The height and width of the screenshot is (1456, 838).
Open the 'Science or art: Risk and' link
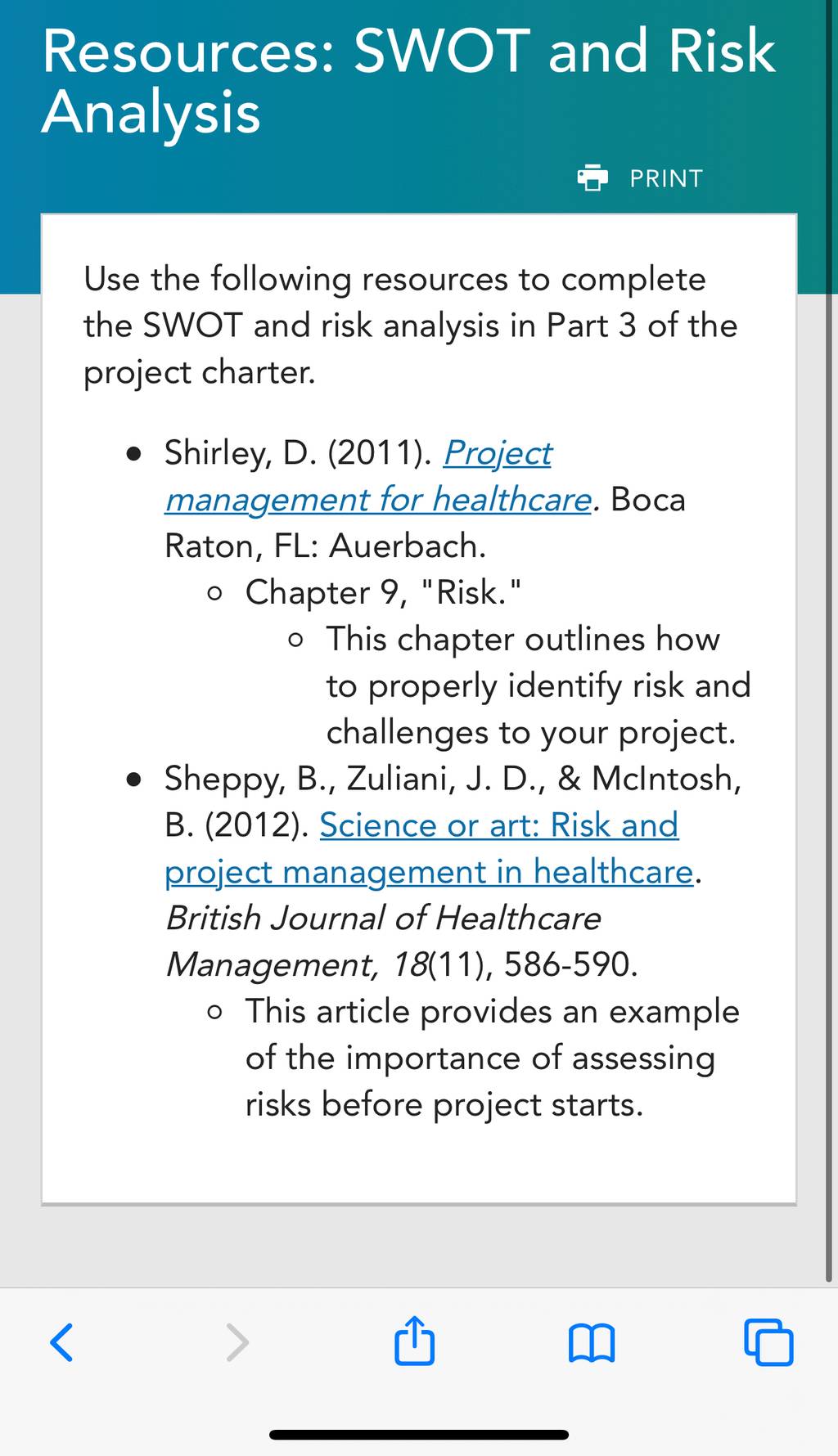pyautogui.click(x=499, y=825)
